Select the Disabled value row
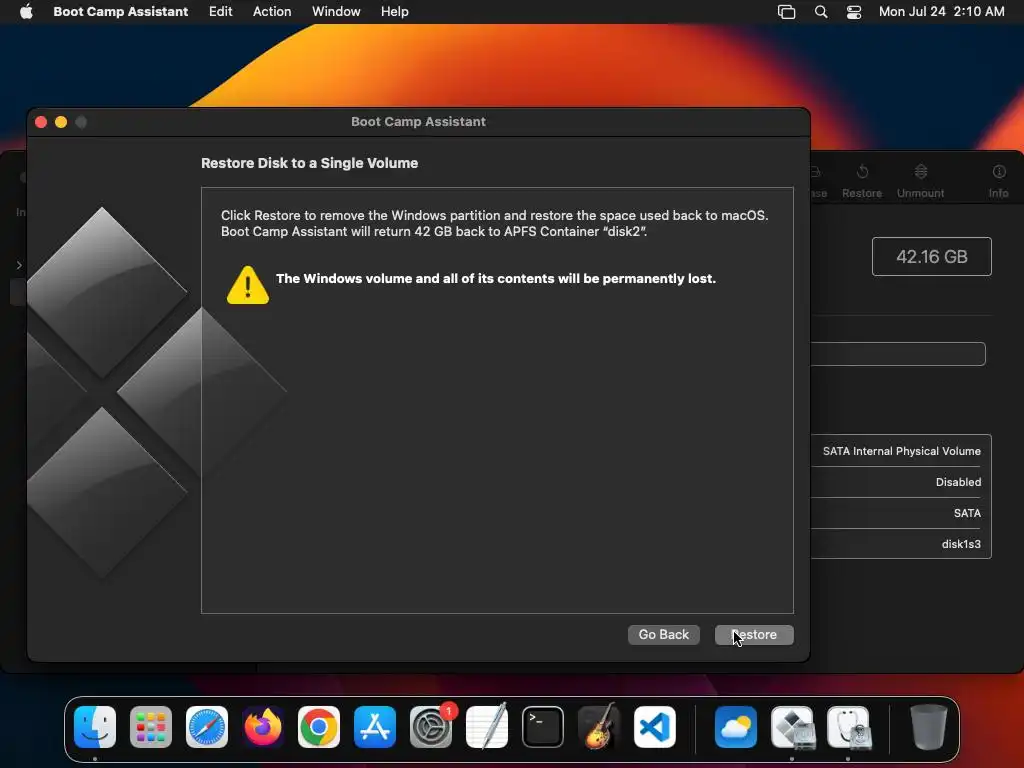 (901, 482)
